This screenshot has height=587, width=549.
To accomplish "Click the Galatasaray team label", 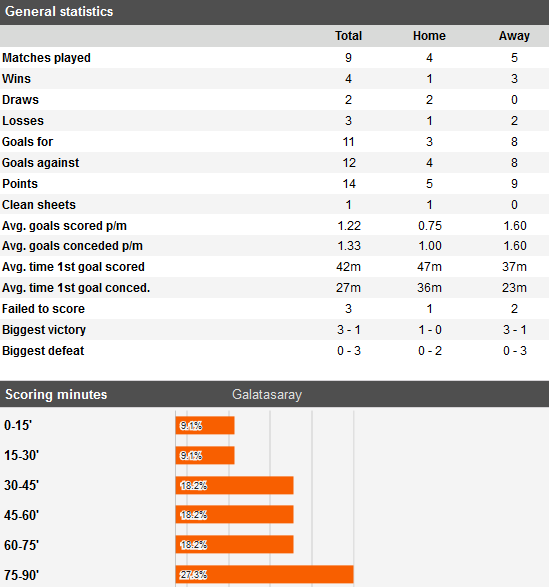I will point(267,395).
